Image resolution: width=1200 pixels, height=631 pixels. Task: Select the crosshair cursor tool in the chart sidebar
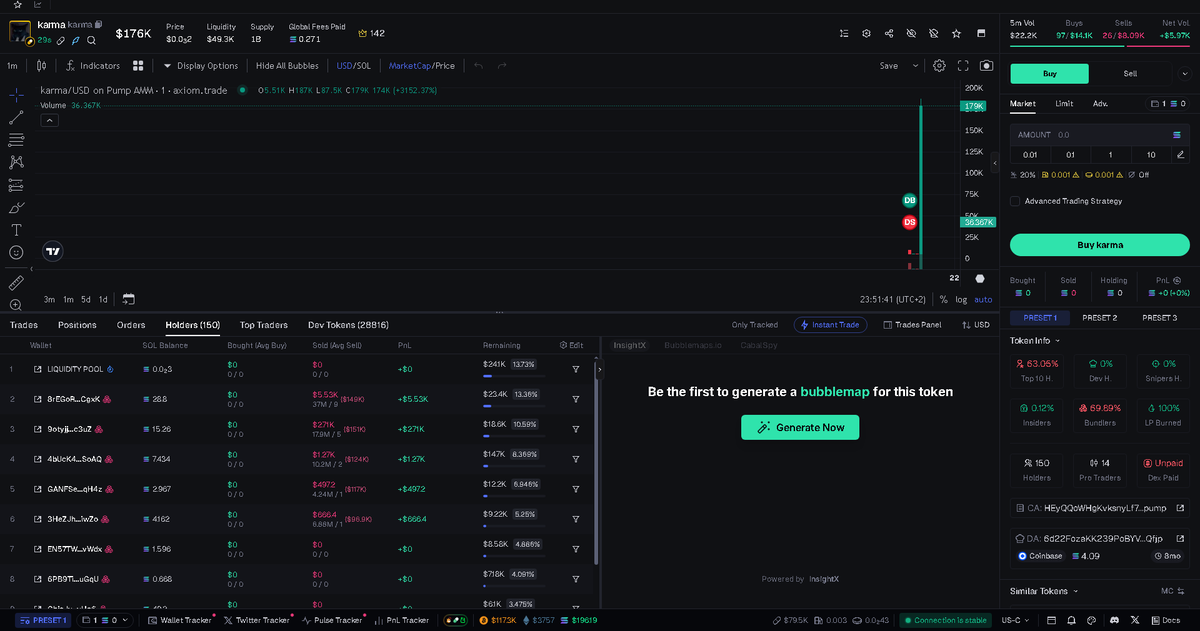(x=16, y=94)
